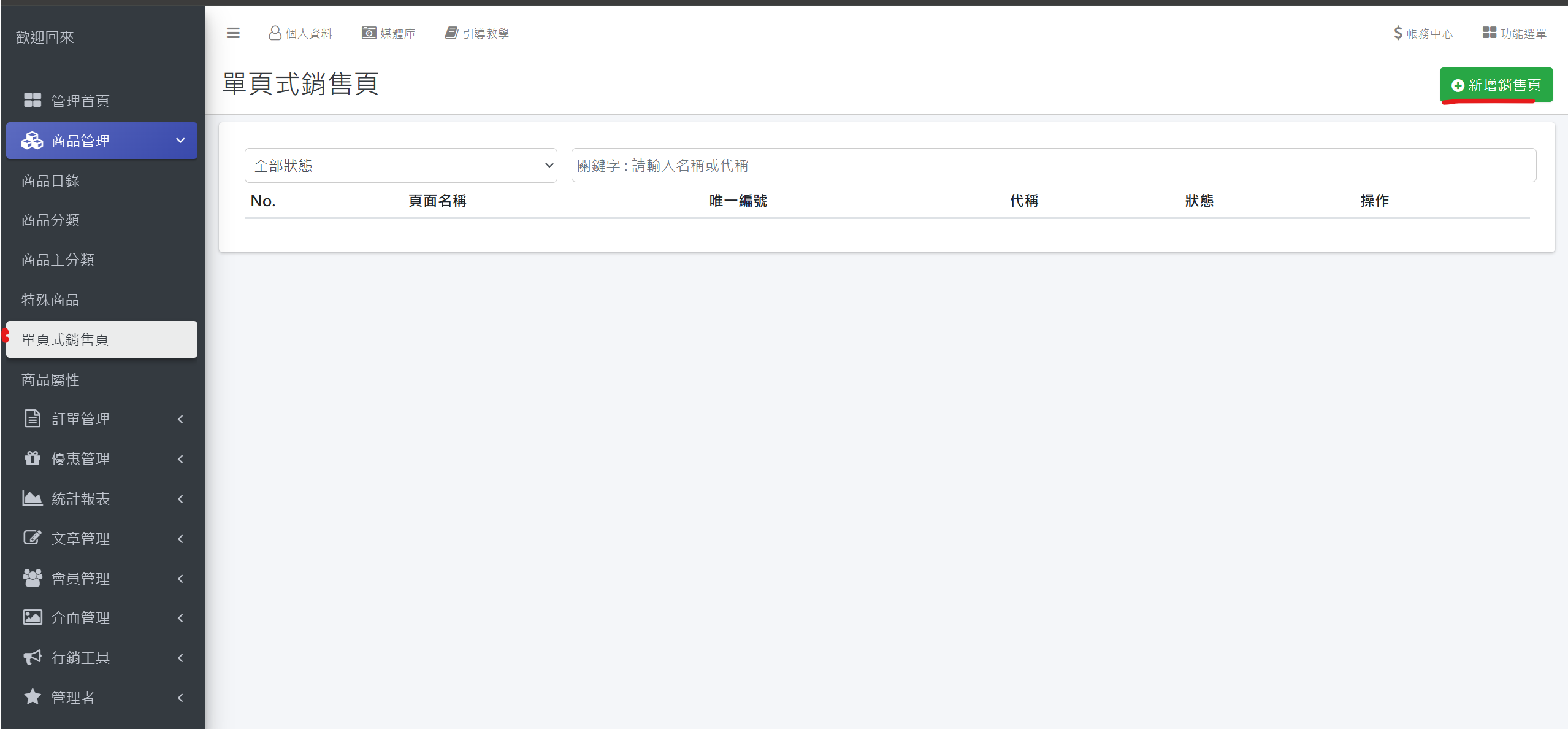Image resolution: width=1568 pixels, height=729 pixels.
Task: Go to 帳務中心 link text
Action: pos(1430,34)
